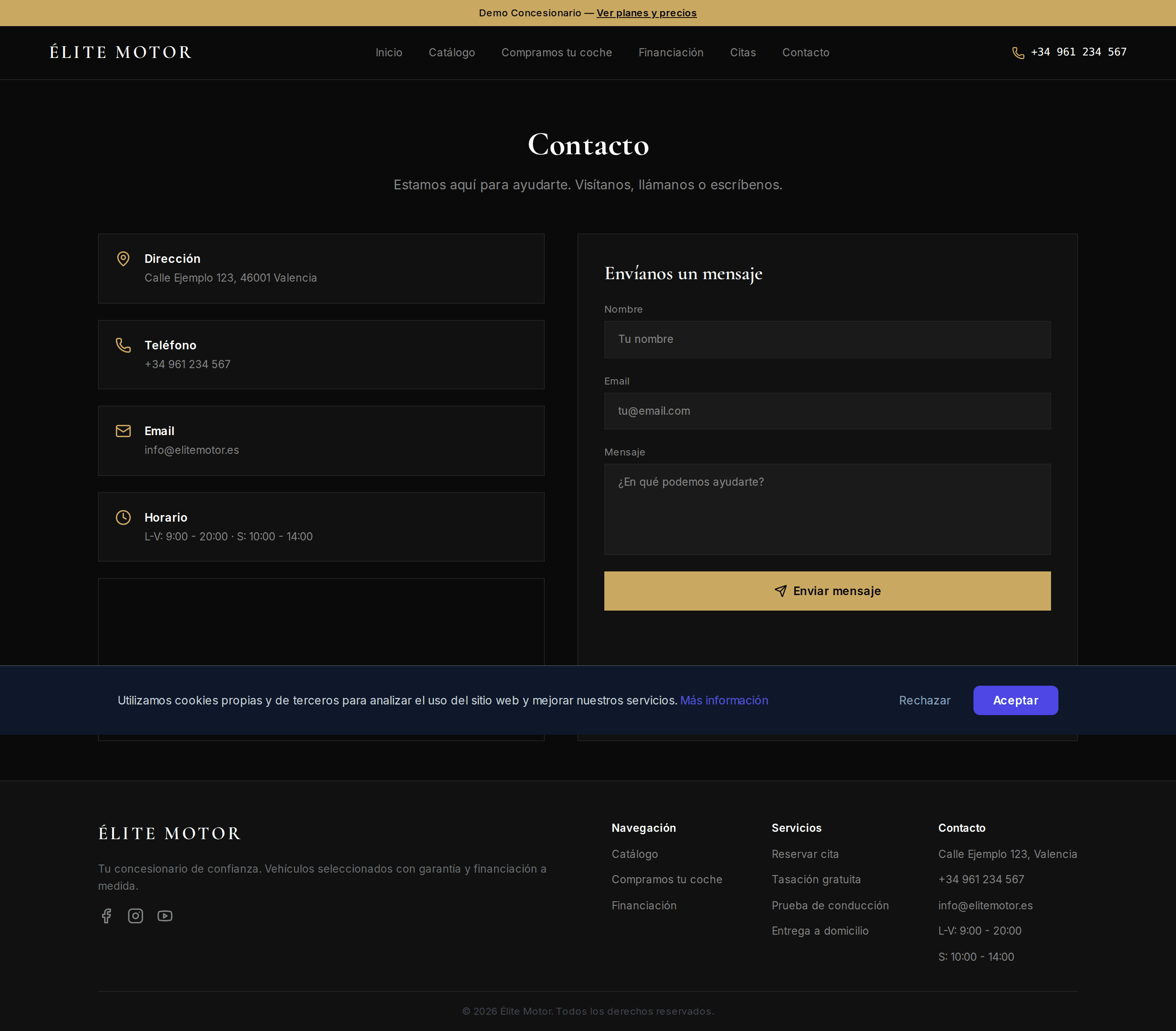Click the Horario clock icon

click(123, 518)
